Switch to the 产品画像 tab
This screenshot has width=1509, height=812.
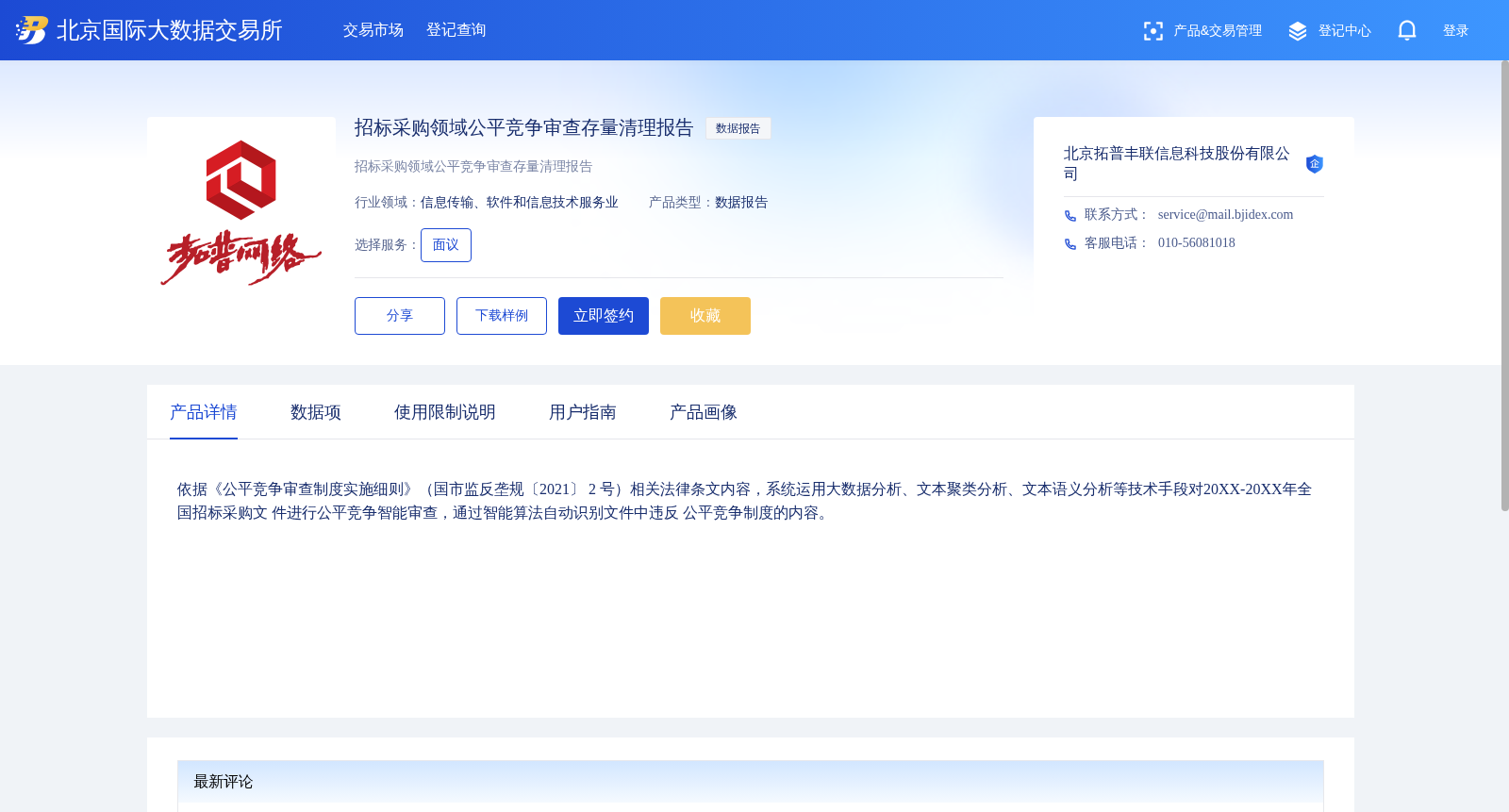(x=704, y=412)
